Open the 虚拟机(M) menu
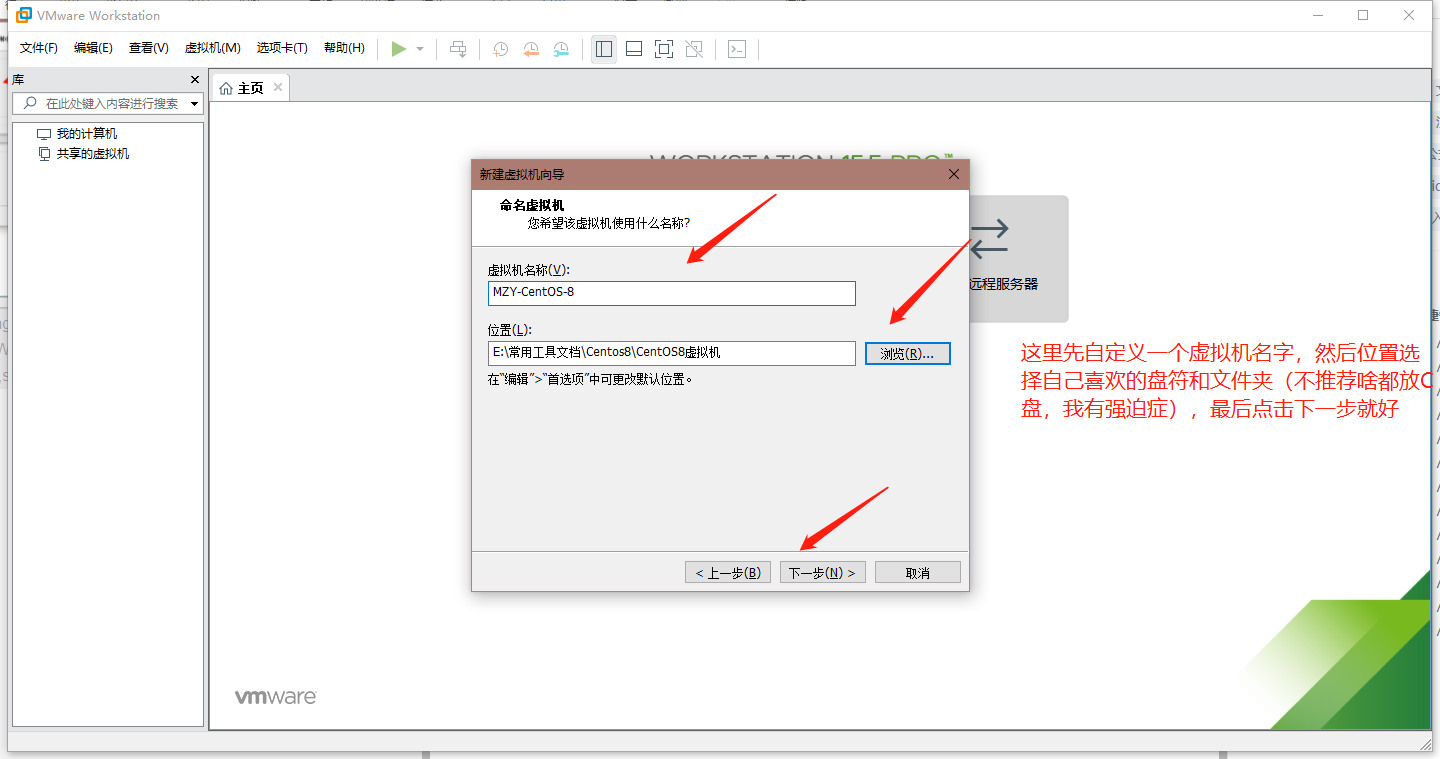Viewport: 1440px width, 759px height. 212,48
